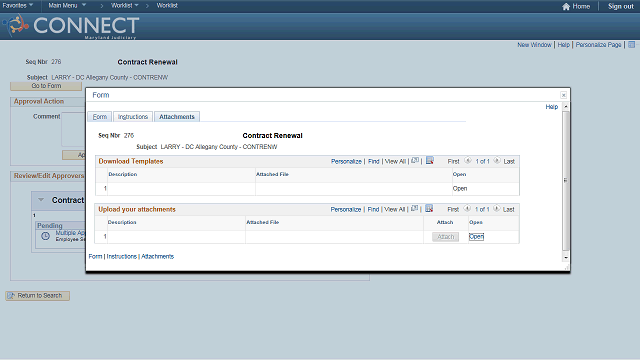Click First in Download Templates navigation
This screenshot has height=360, width=640.
[453, 162]
